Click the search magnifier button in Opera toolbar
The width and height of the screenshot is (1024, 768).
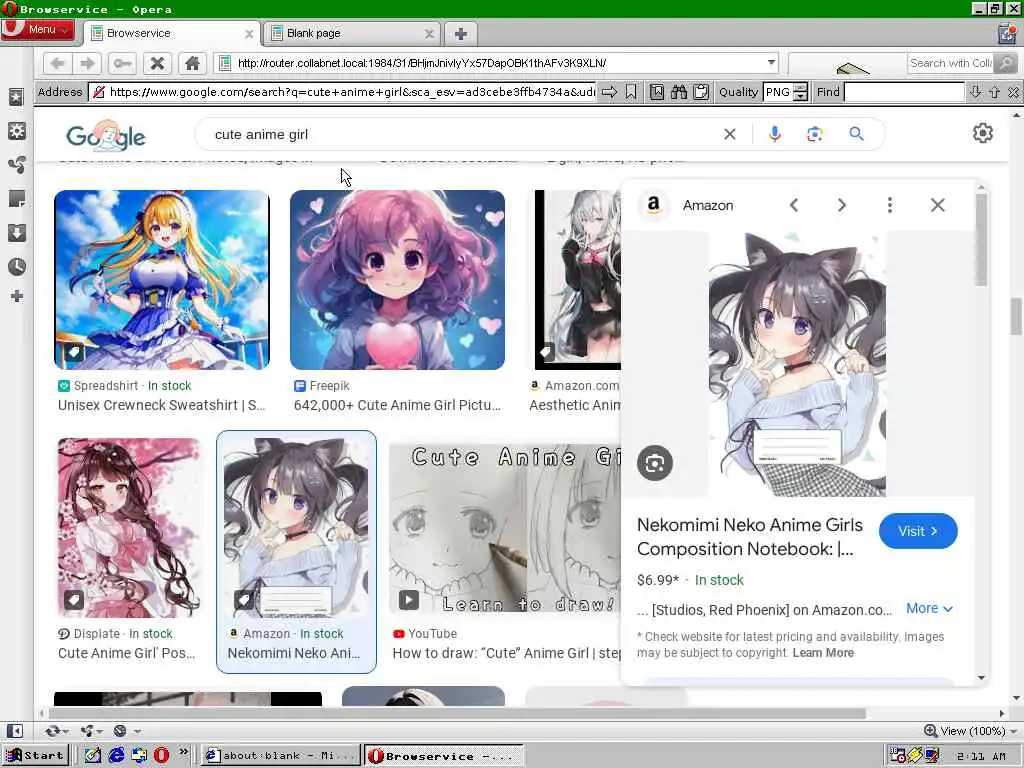pos(1006,63)
